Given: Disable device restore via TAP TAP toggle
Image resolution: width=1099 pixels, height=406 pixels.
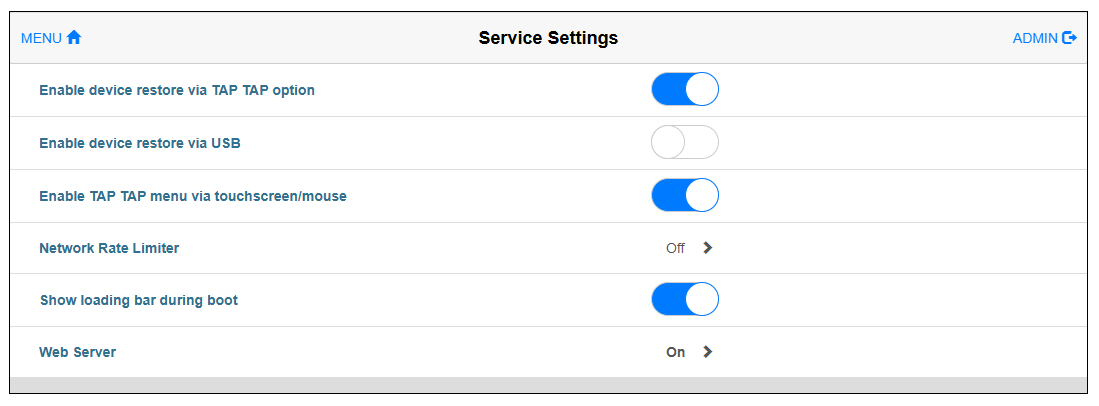Looking at the screenshot, I should [685, 90].
